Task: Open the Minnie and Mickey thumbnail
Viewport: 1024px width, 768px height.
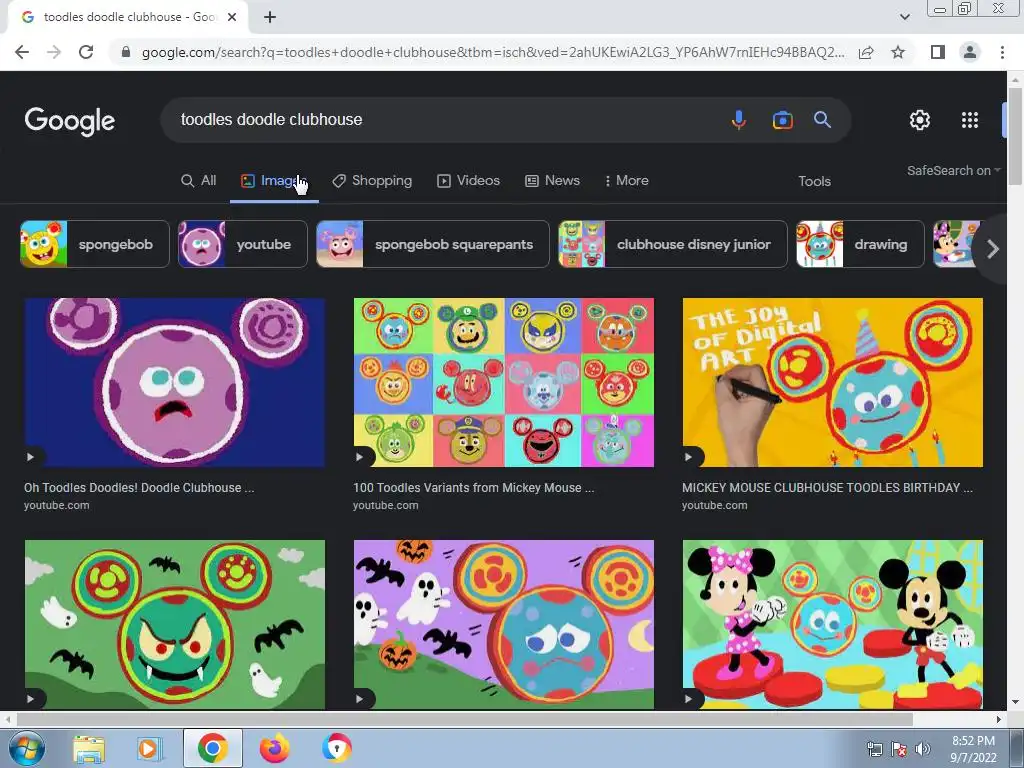Action: tap(833, 624)
